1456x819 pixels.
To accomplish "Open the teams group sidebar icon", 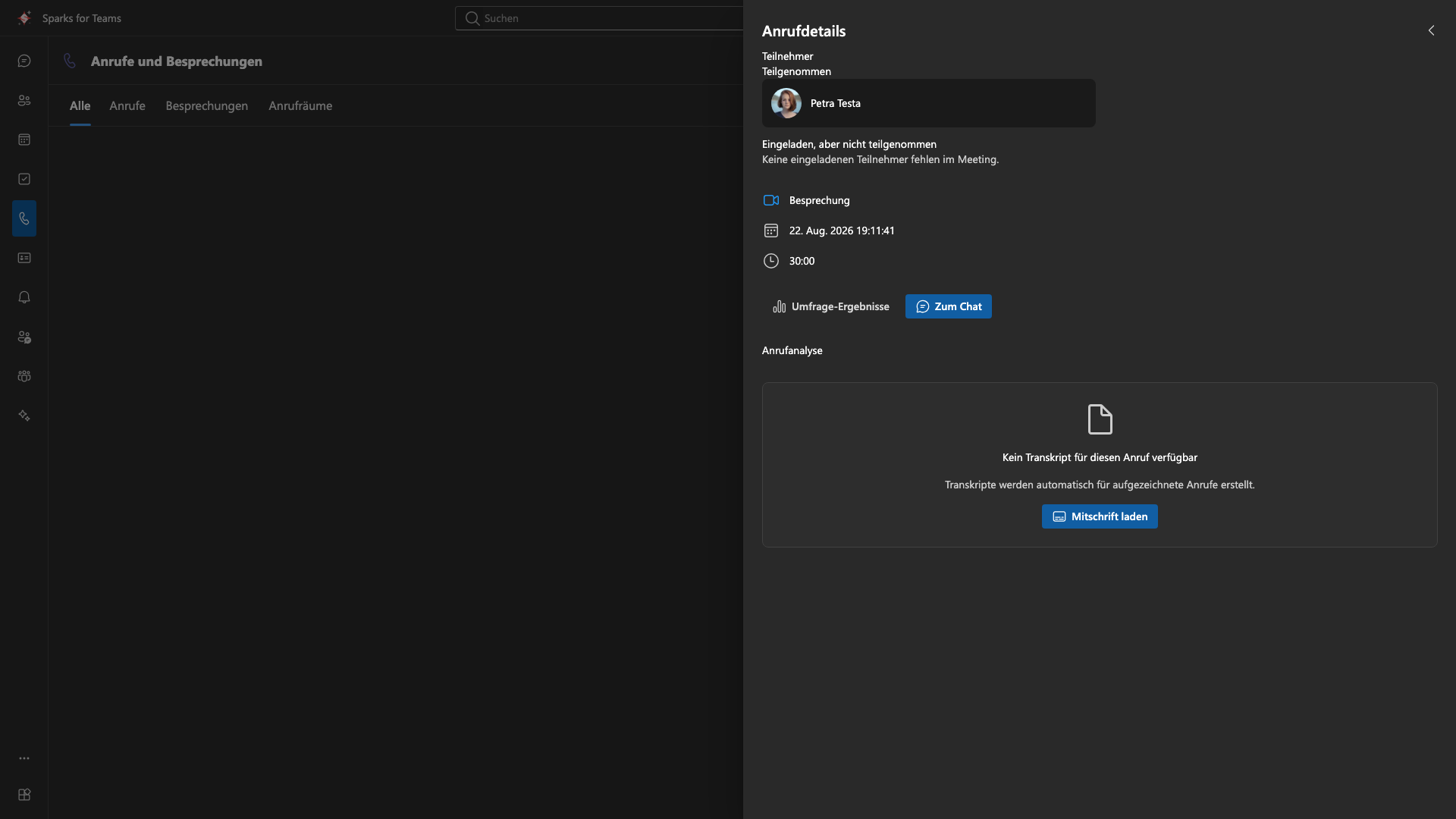I will click(x=24, y=376).
